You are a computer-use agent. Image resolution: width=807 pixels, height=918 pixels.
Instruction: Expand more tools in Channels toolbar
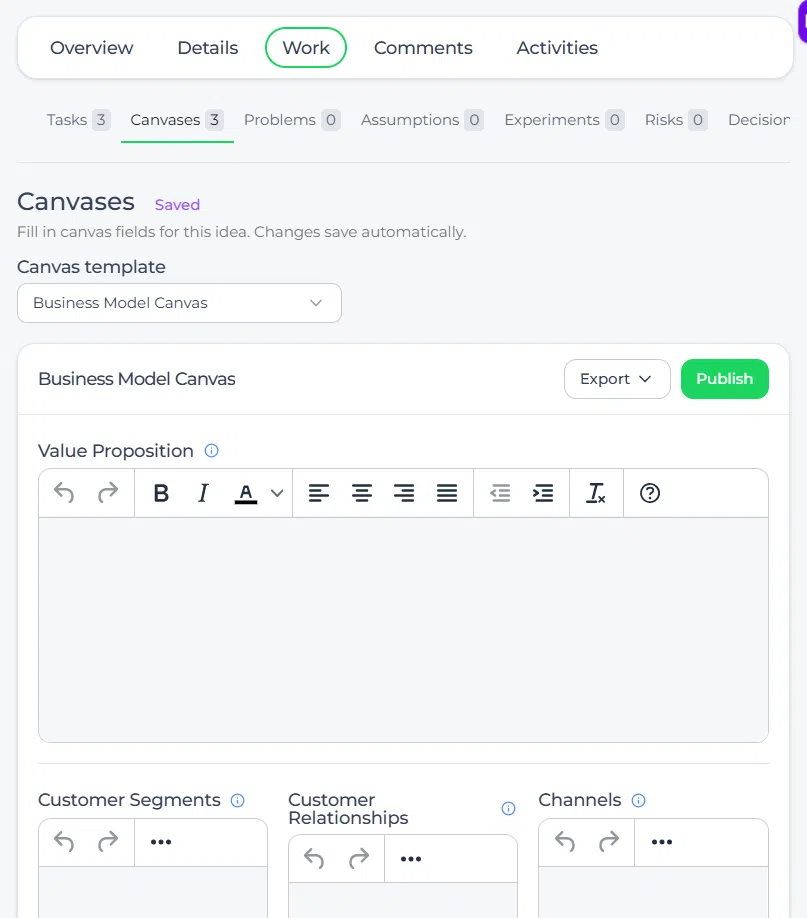tap(662, 842)
